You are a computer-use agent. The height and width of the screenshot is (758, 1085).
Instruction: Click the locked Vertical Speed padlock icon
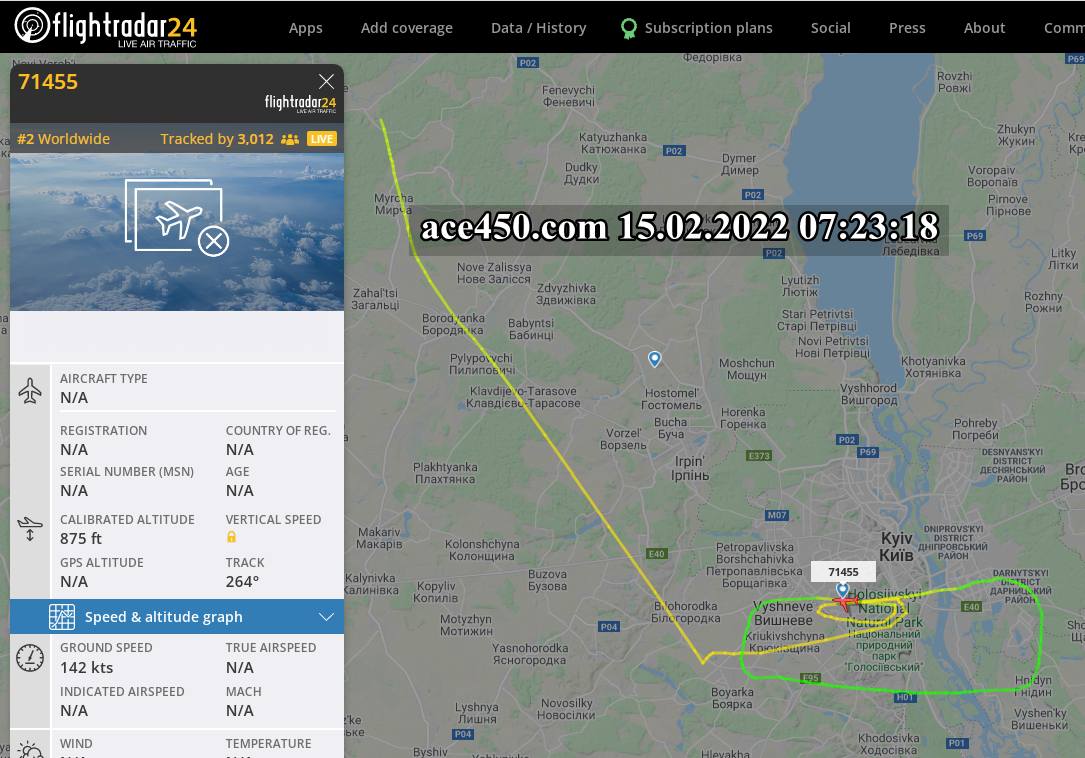click(231, 537)
